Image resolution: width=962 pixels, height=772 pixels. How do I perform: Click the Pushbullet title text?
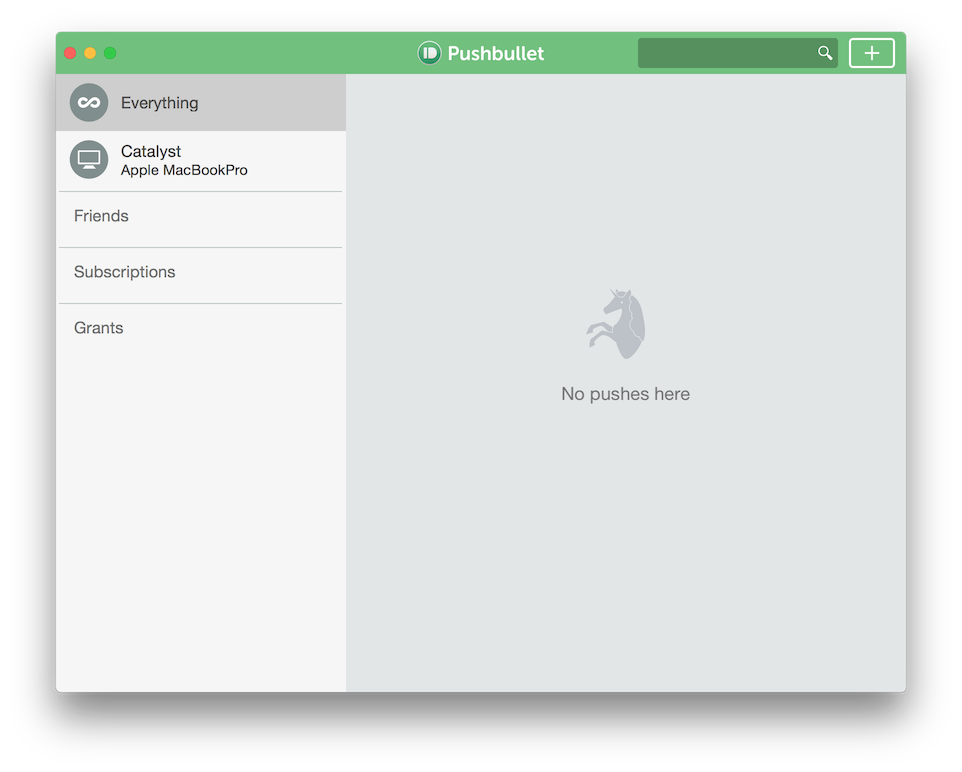coord(496,53)
